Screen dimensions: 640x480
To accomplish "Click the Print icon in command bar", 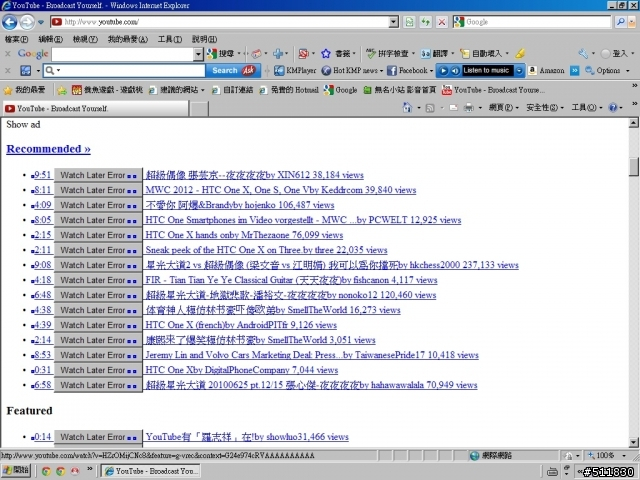I will click(469, 108).
